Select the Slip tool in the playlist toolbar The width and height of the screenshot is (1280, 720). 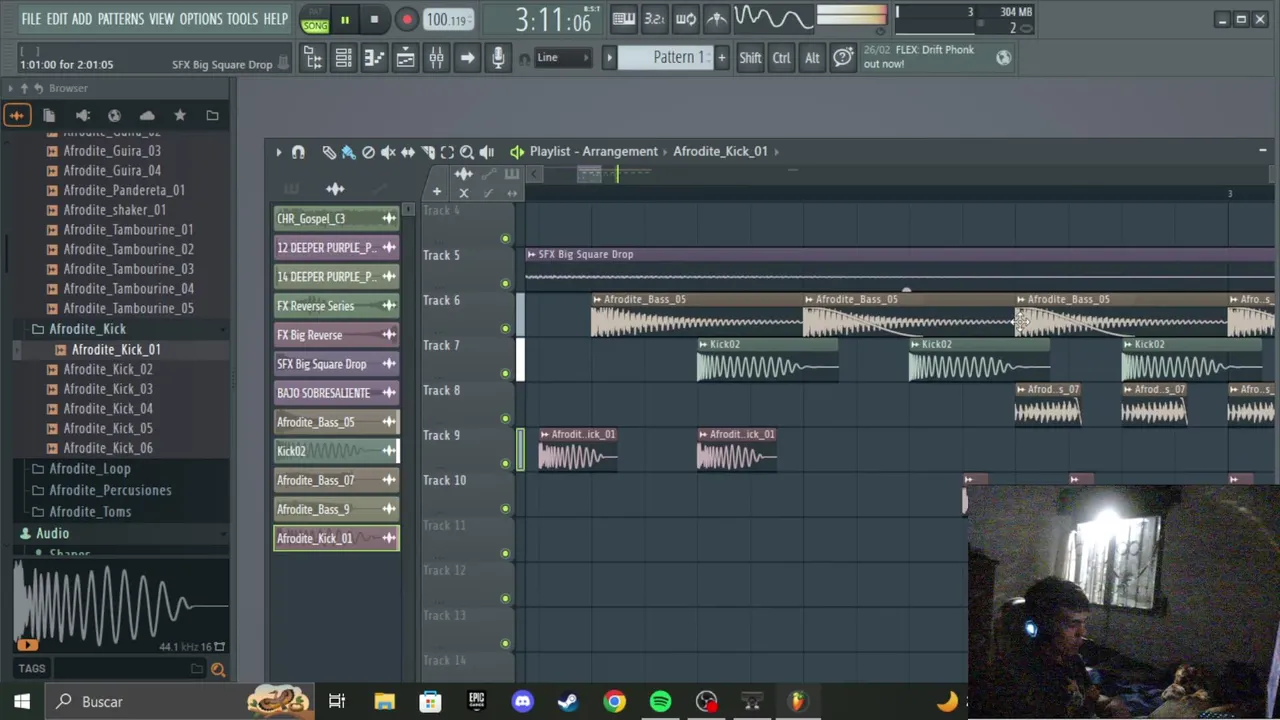click(x=408, y=152)
